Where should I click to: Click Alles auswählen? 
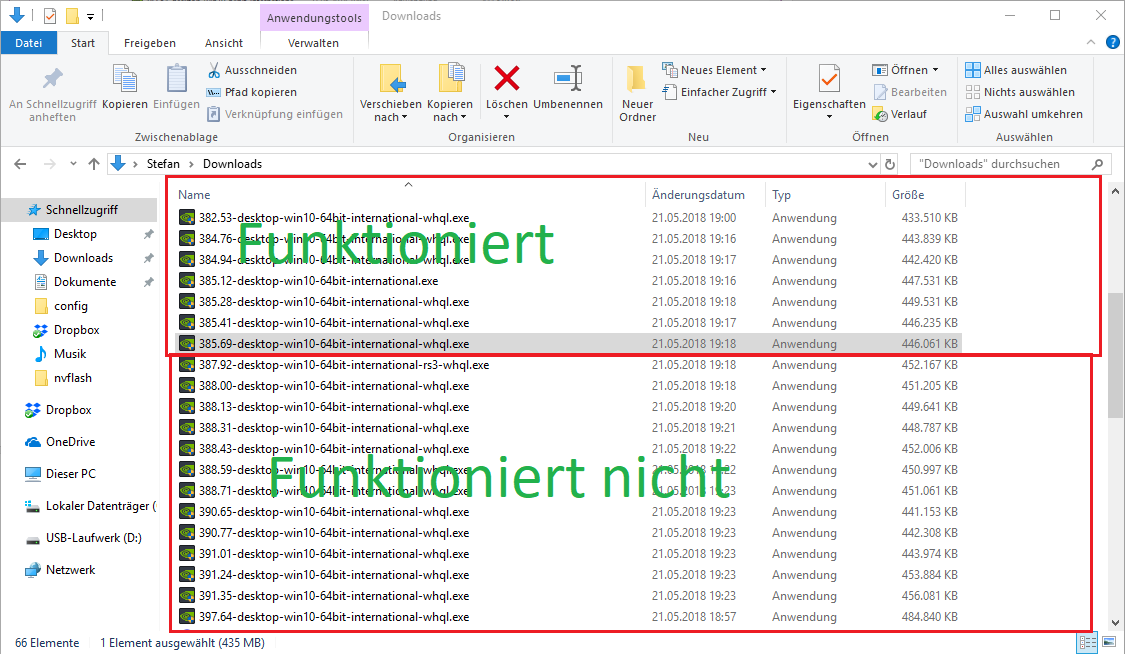click(x=1016, y=70)
